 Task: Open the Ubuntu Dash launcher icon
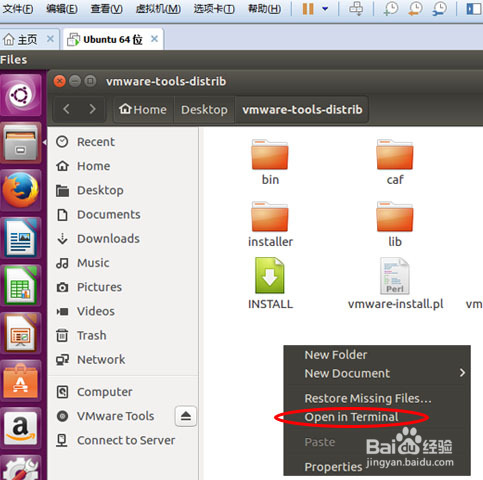click(21, 95)
